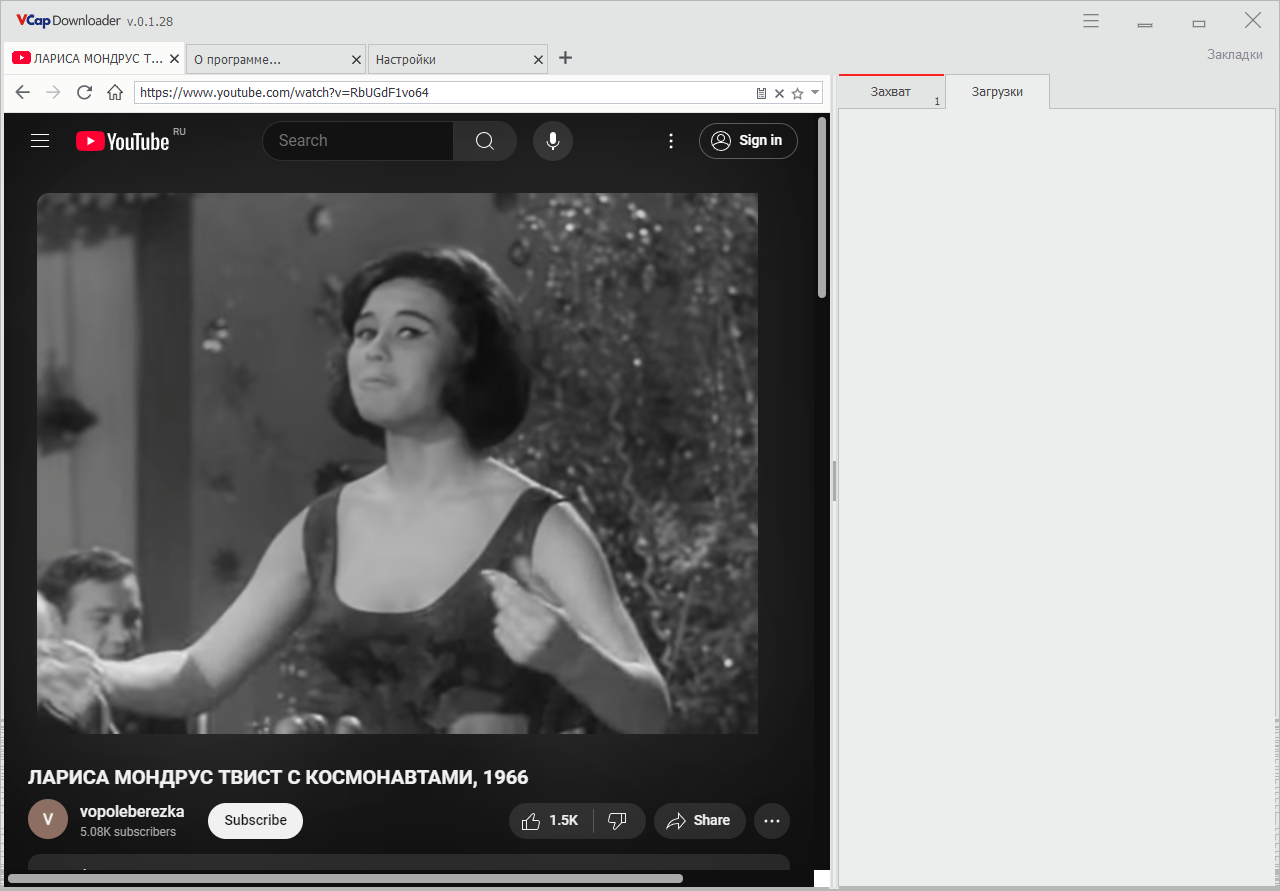Open the home page via house icon

[115, 92]
